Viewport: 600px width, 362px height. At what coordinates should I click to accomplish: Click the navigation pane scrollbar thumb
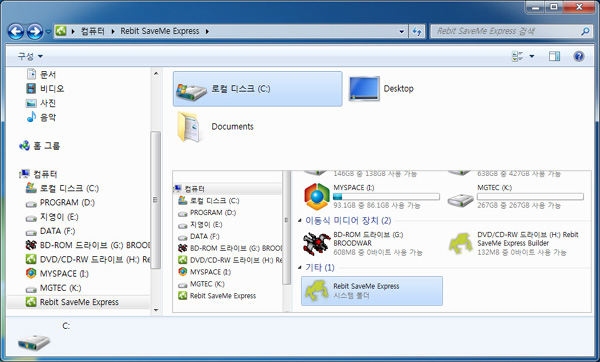(155, 200)
